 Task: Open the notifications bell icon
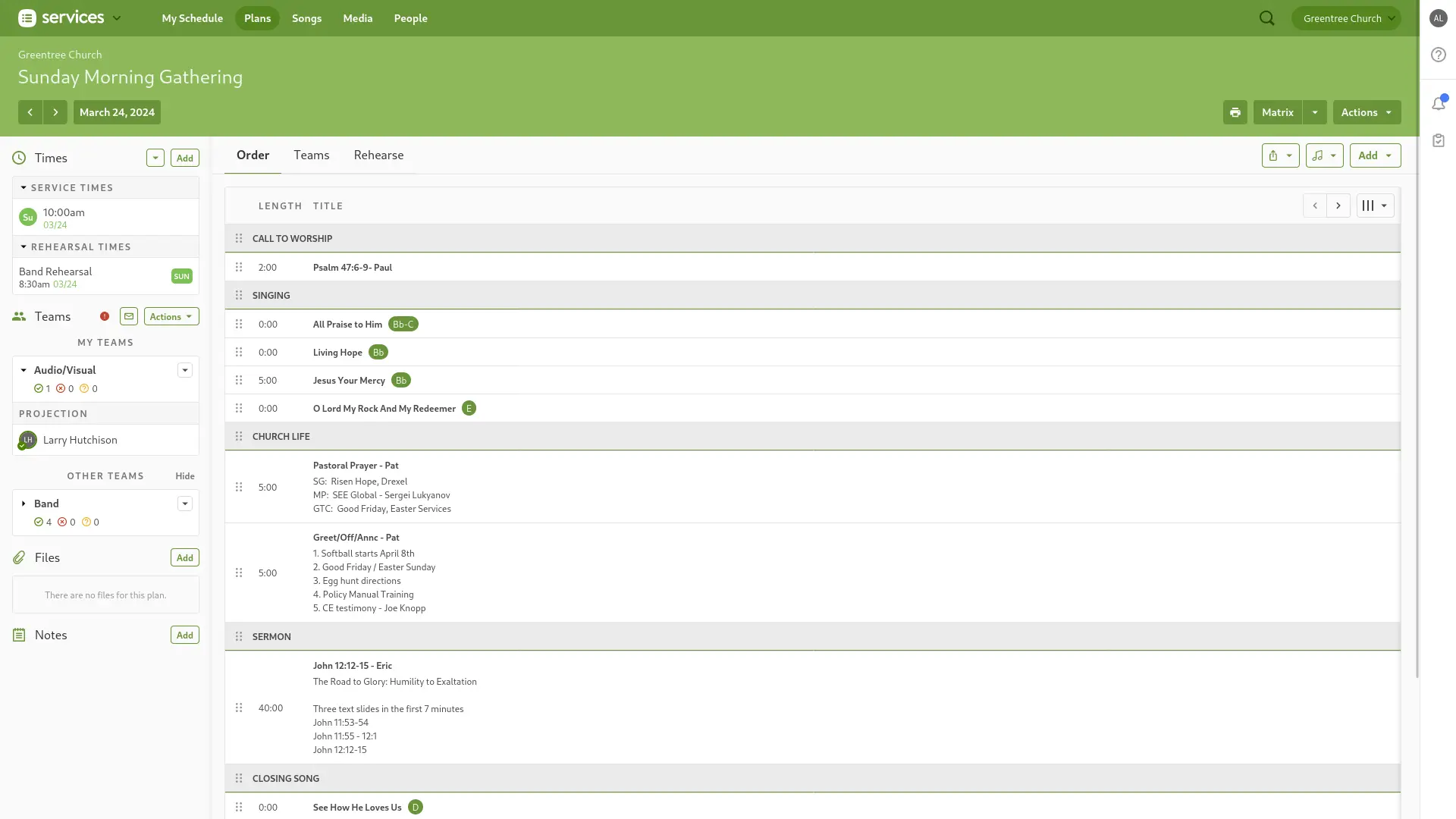[1438, 103]
